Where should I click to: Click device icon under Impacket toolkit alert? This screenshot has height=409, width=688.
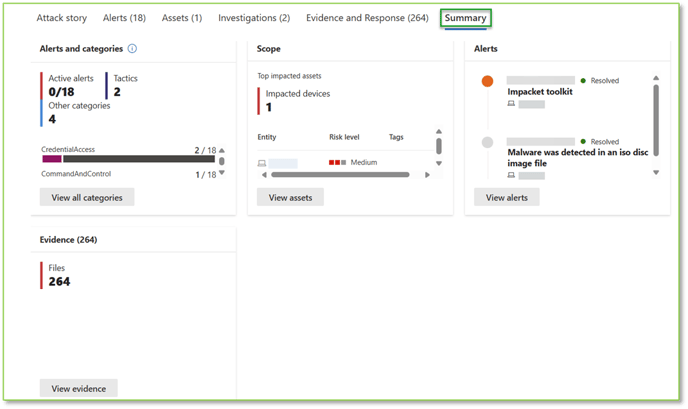pyautogui.click(x=511, y=104)
